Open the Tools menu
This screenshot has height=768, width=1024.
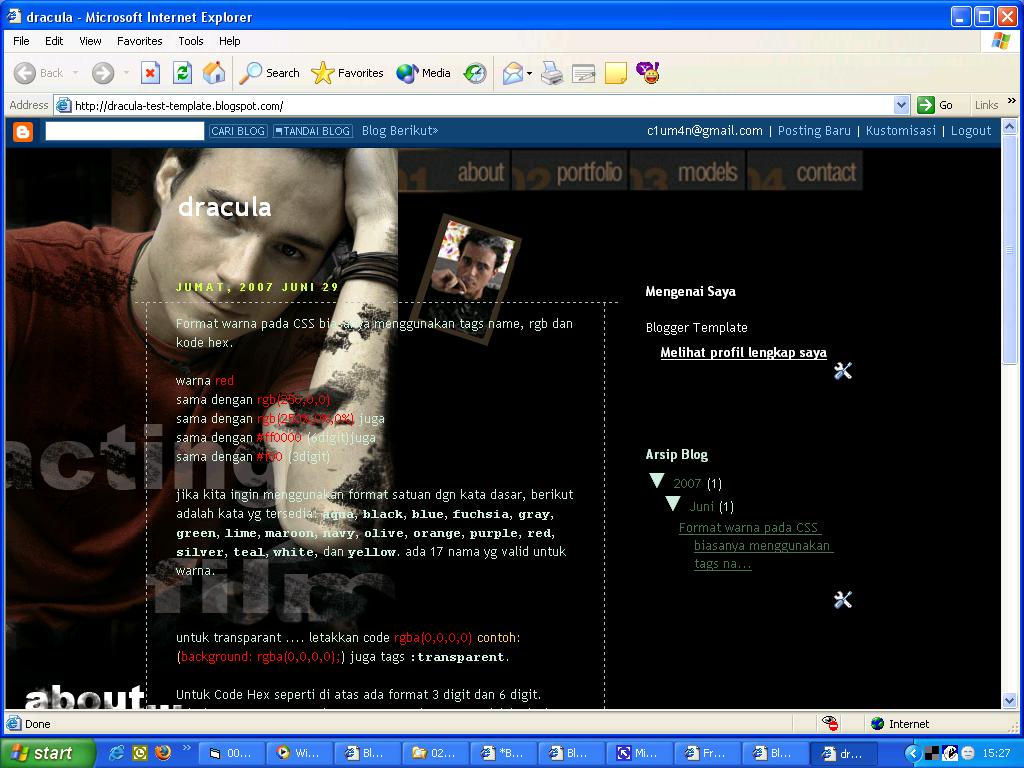(191, 41)
